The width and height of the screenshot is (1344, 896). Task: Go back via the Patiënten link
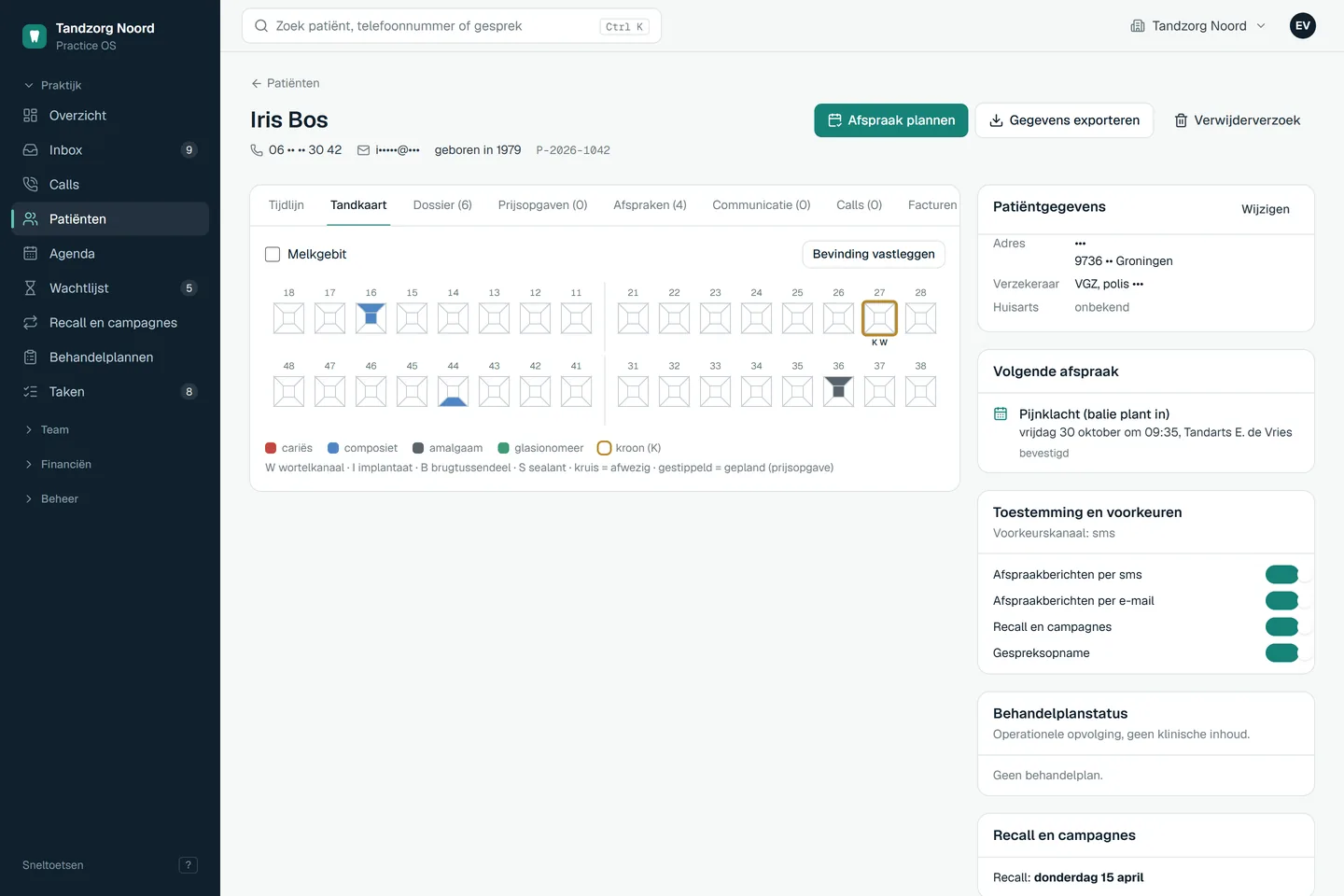286,83
